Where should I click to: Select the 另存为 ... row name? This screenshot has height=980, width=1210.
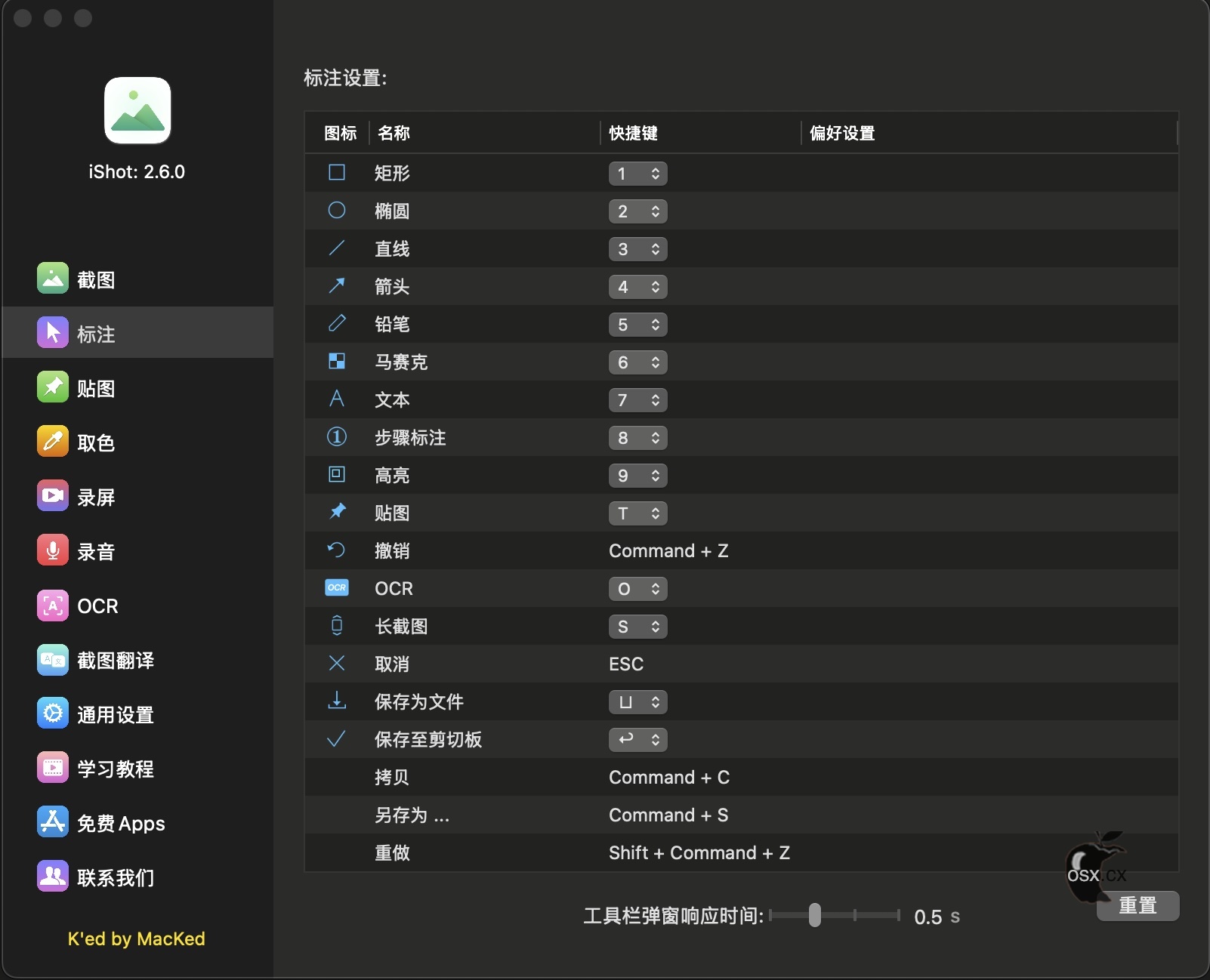[412, 815]
